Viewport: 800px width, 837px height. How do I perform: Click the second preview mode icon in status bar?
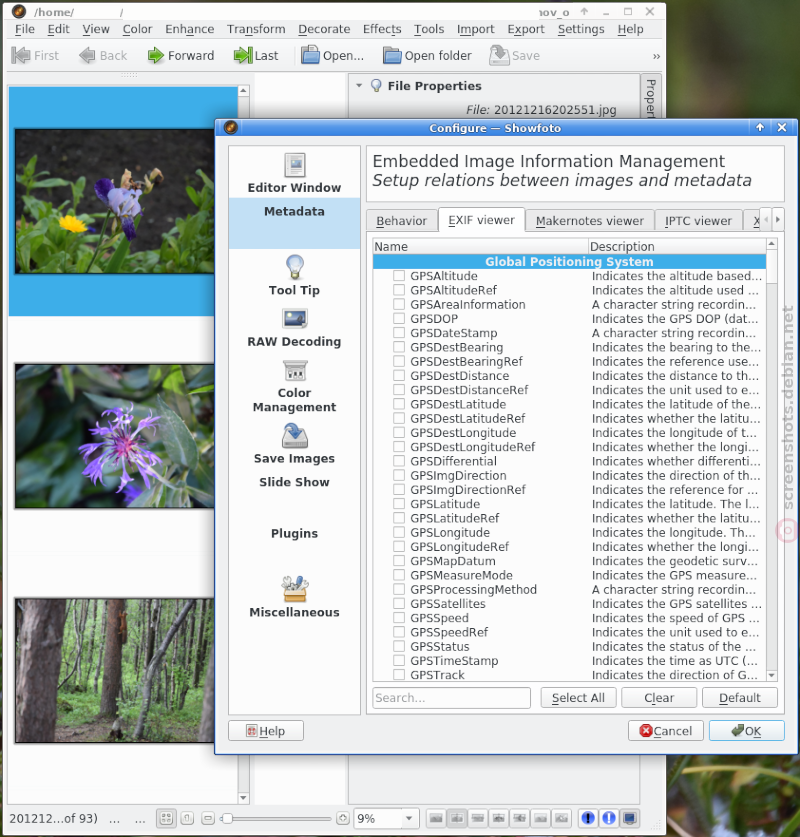tap(457, 818)
